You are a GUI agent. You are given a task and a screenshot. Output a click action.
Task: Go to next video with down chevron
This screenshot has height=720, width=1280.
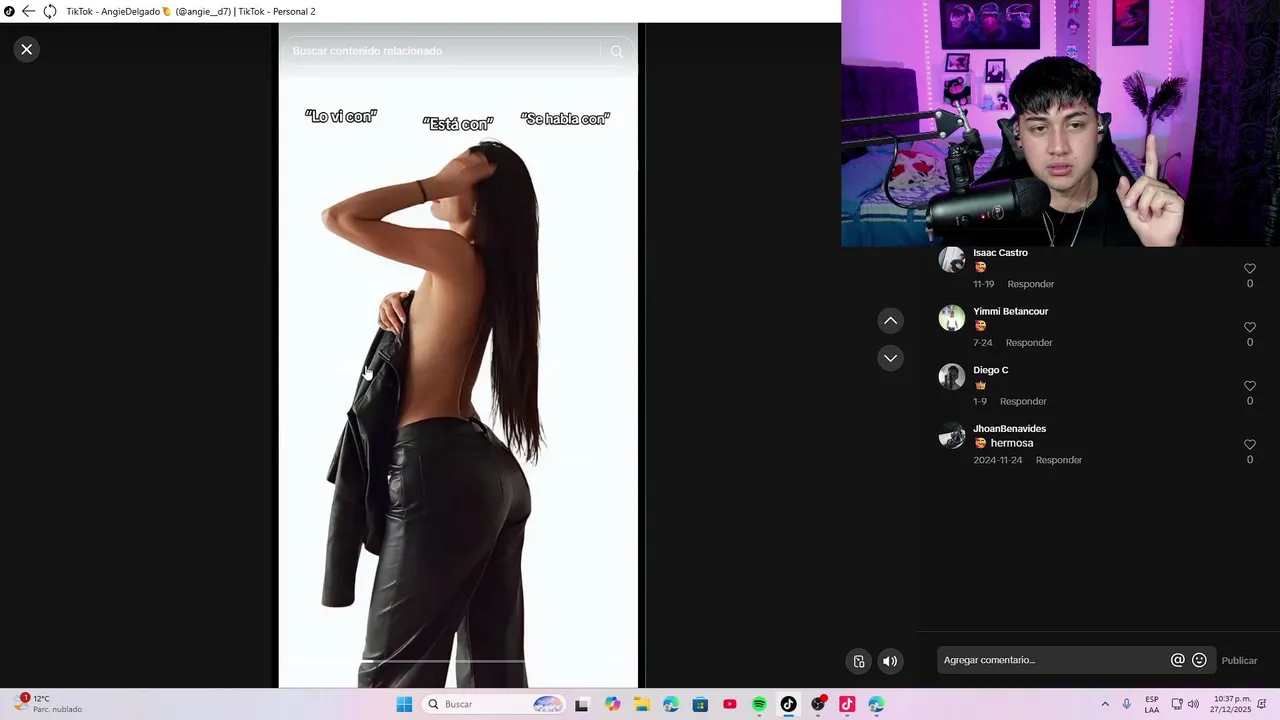[x=890, y=358]
